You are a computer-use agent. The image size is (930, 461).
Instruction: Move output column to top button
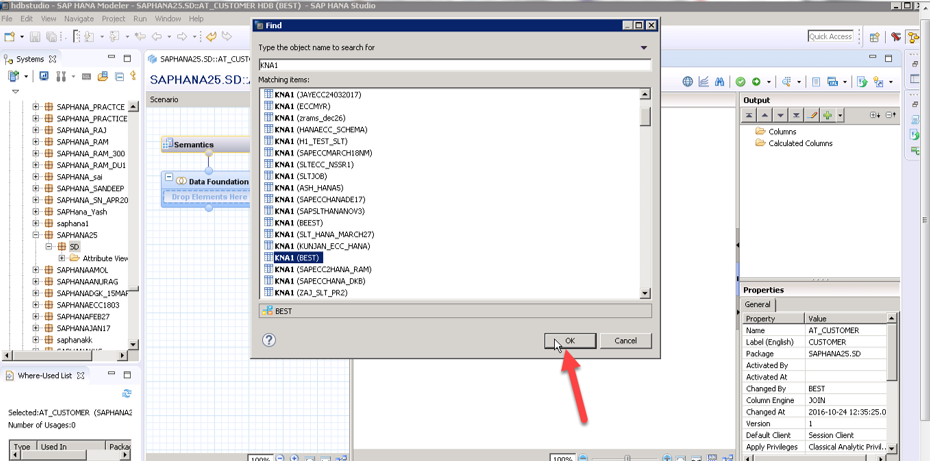tap(749, 115)
